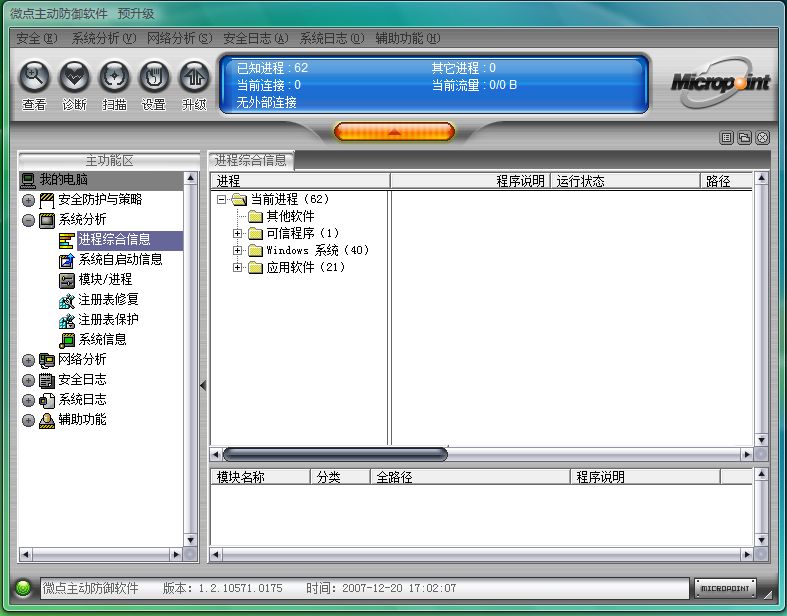787x616 pixels.
Task: Open the 系统日志(O) menu
Action: point(332,38)
